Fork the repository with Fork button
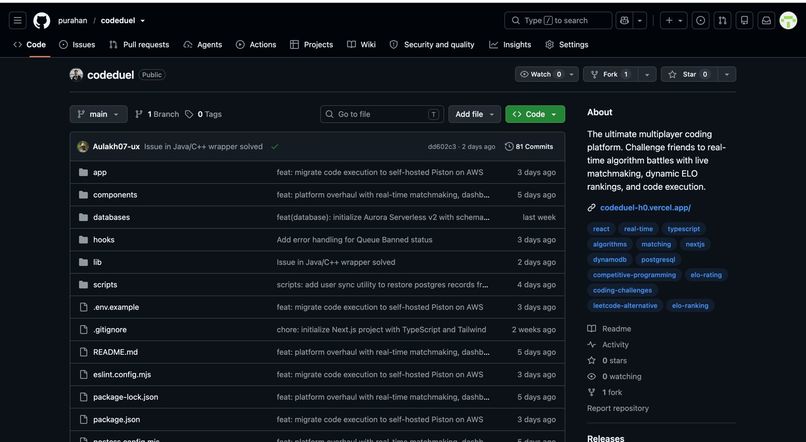 (610, 75)
